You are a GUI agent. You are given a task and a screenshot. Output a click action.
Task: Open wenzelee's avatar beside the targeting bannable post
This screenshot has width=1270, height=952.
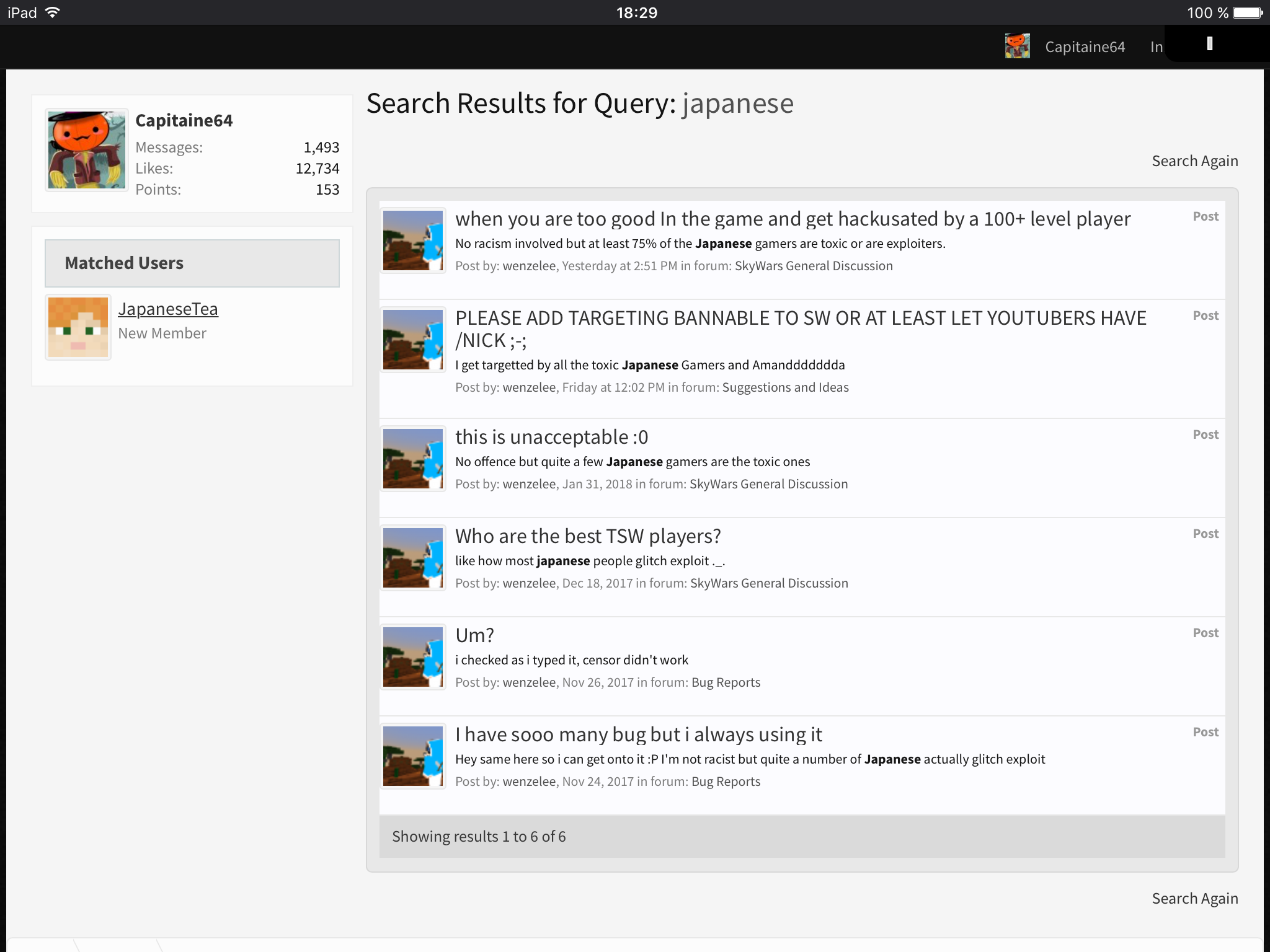413,340
